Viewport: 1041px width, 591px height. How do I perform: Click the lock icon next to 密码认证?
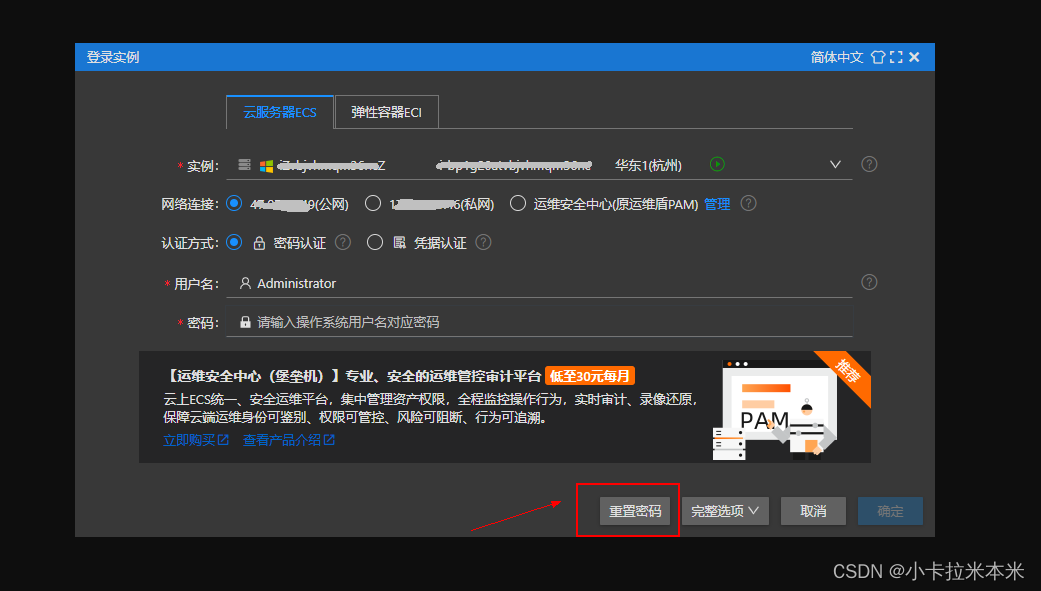[x=258, y=242]
